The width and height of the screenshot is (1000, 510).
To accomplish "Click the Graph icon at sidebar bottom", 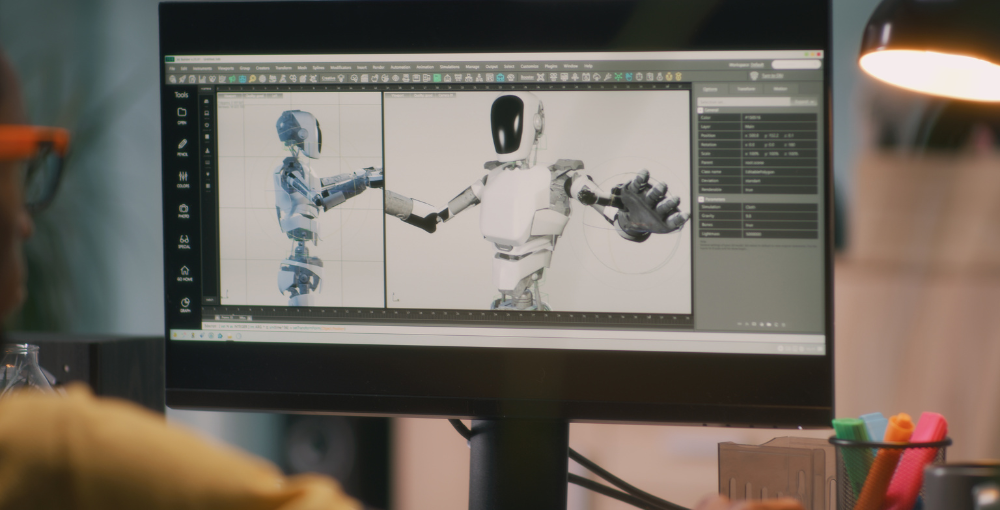I will coord(185,303).
